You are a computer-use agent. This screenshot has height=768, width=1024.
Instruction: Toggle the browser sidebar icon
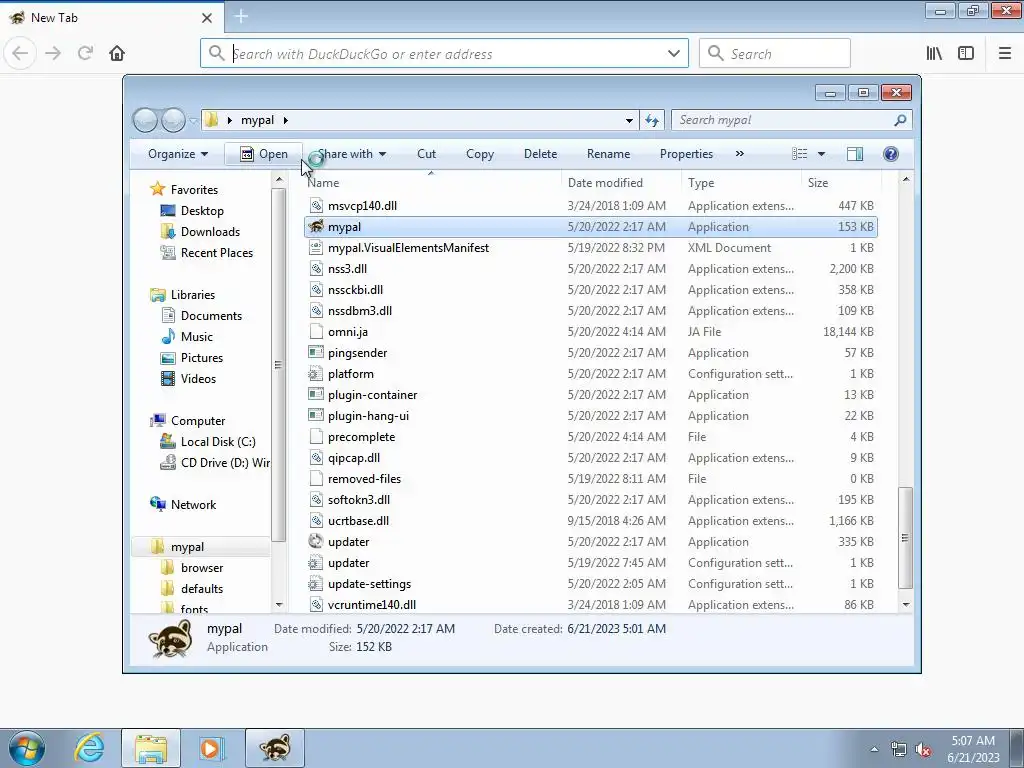966,54
